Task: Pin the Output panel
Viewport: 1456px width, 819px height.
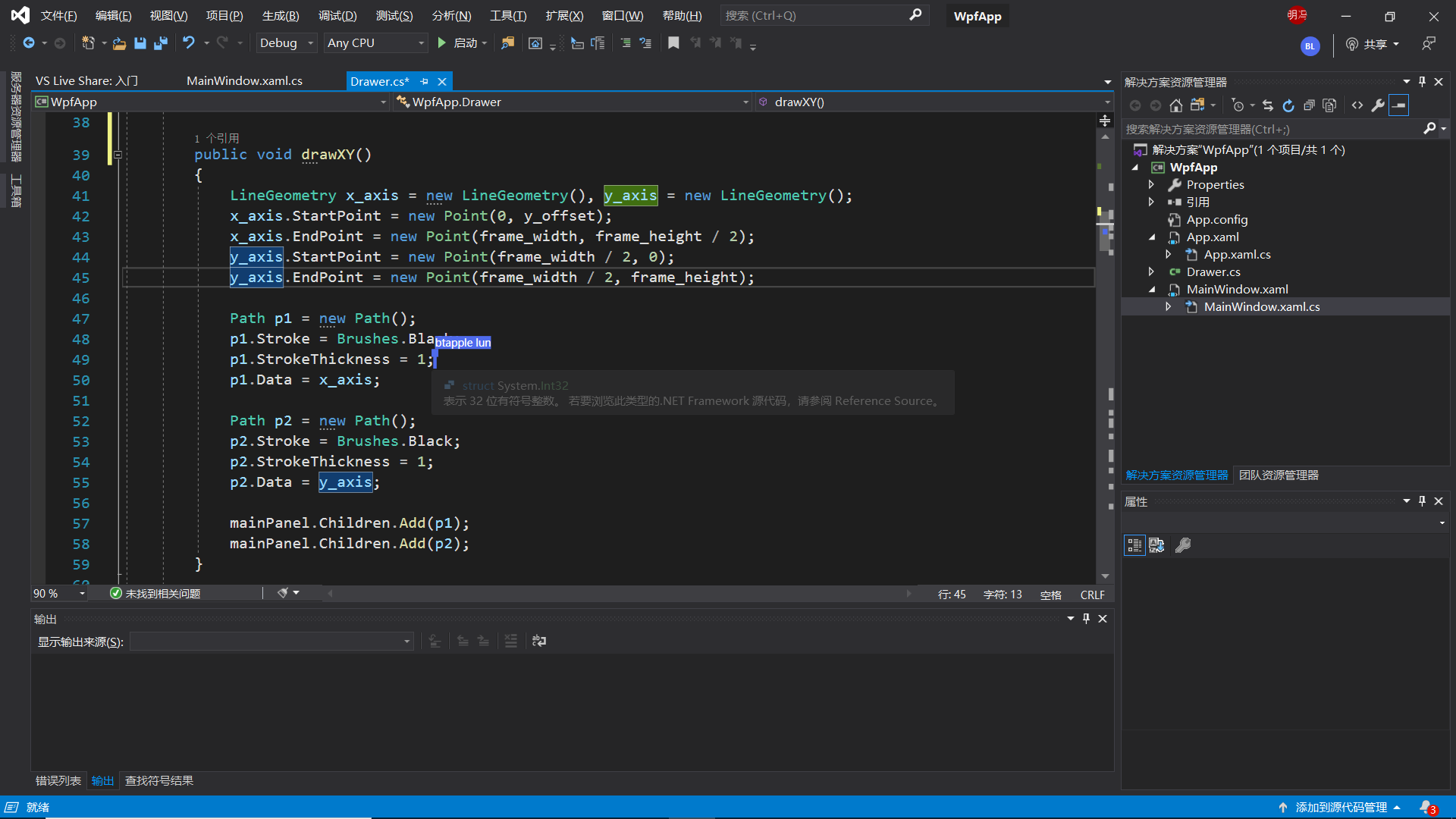Action: 1086,619
